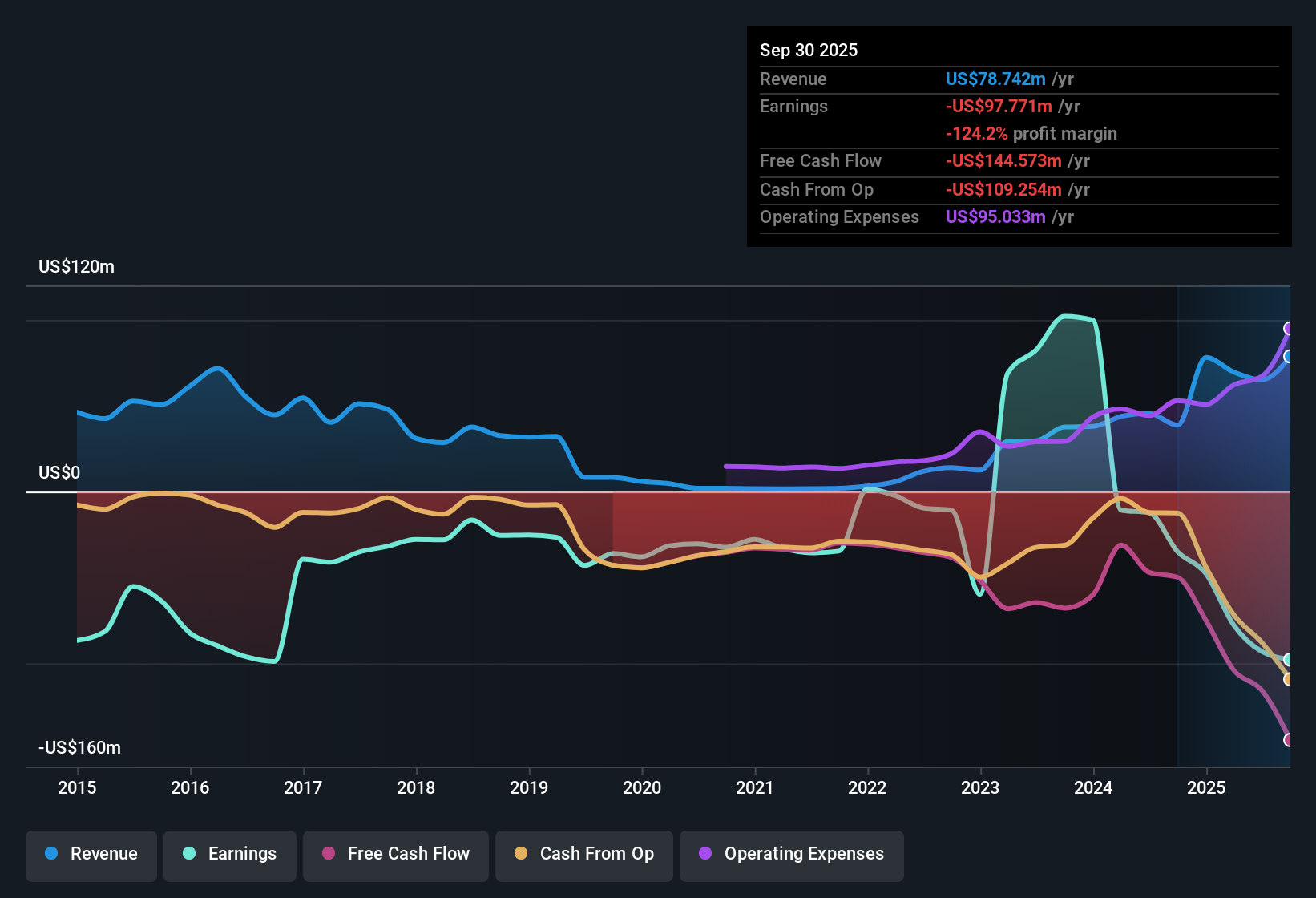Click the 2023 x-axis year label
The height and width of the screenshot is (898, 1316).
pyautogui.click(x=980, y=788)
